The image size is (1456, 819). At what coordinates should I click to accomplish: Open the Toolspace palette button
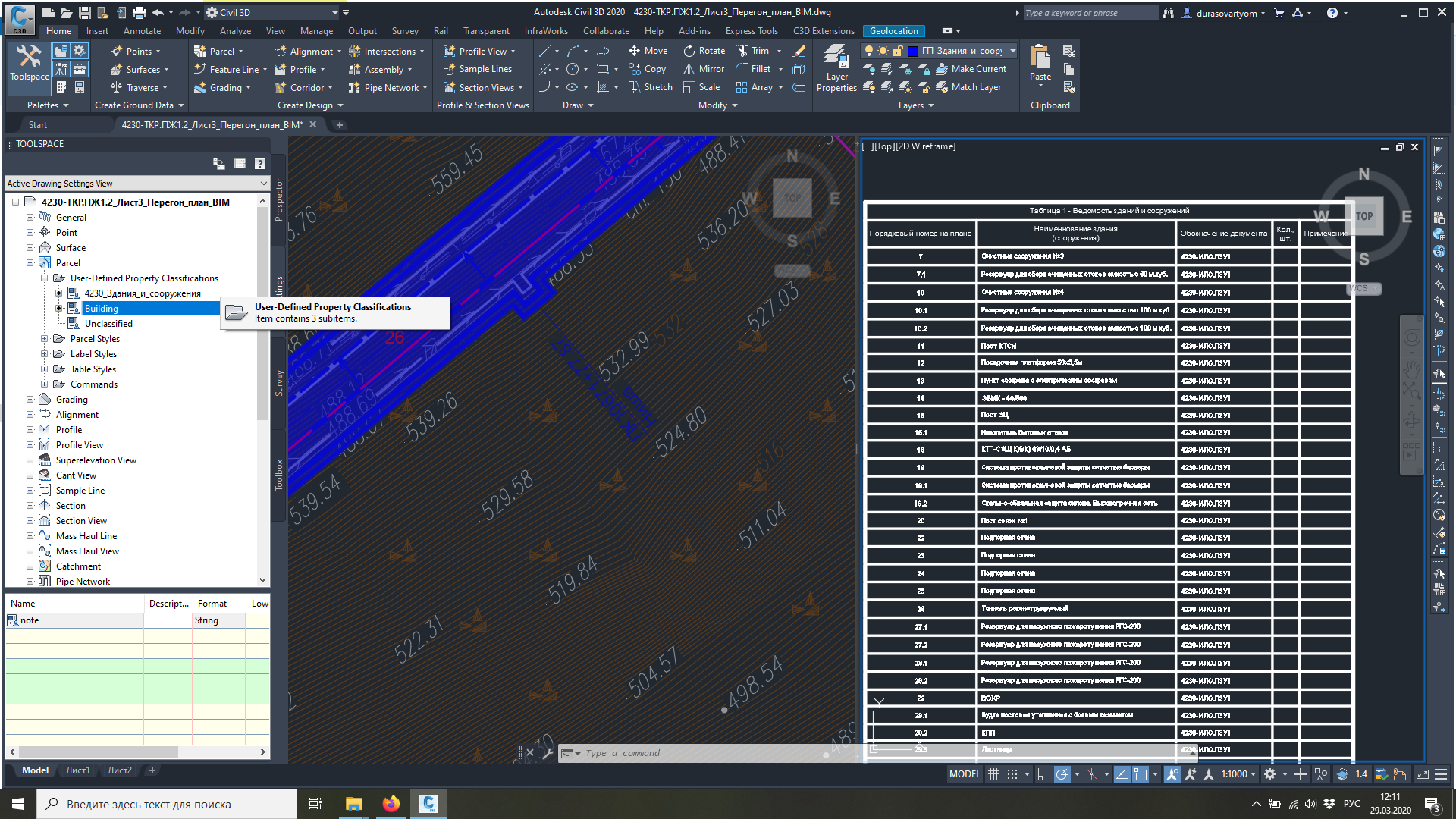coord(30,63)
